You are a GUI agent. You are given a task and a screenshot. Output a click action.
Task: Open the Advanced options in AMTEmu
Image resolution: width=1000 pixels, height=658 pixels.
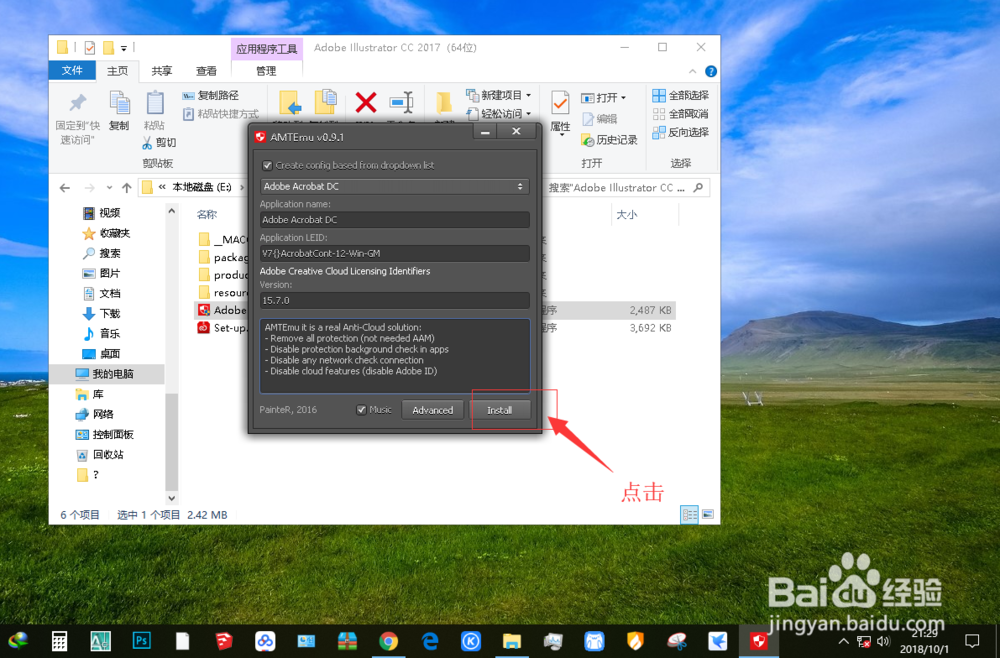432,410
